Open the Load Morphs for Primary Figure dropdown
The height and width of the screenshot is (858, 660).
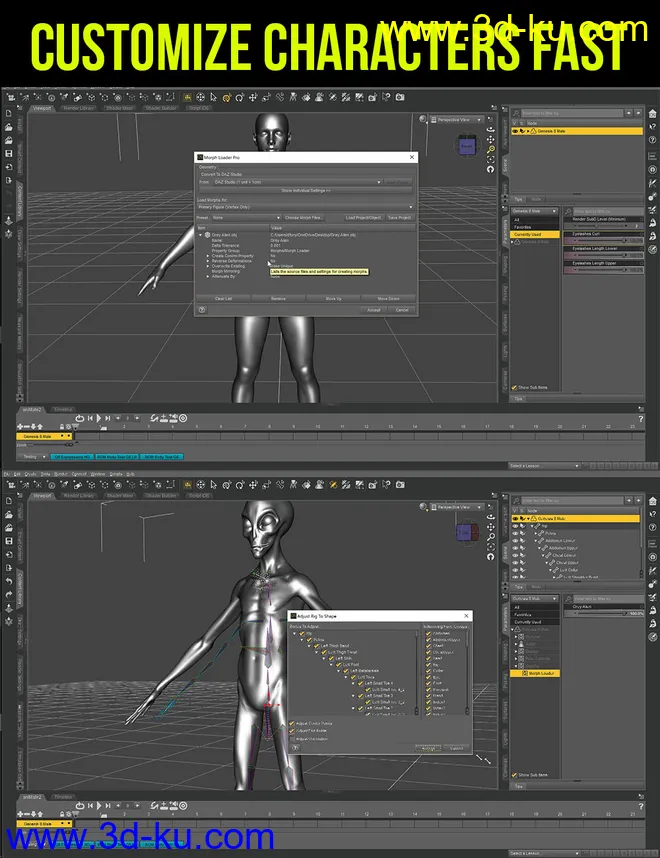[x=306, y=207]
